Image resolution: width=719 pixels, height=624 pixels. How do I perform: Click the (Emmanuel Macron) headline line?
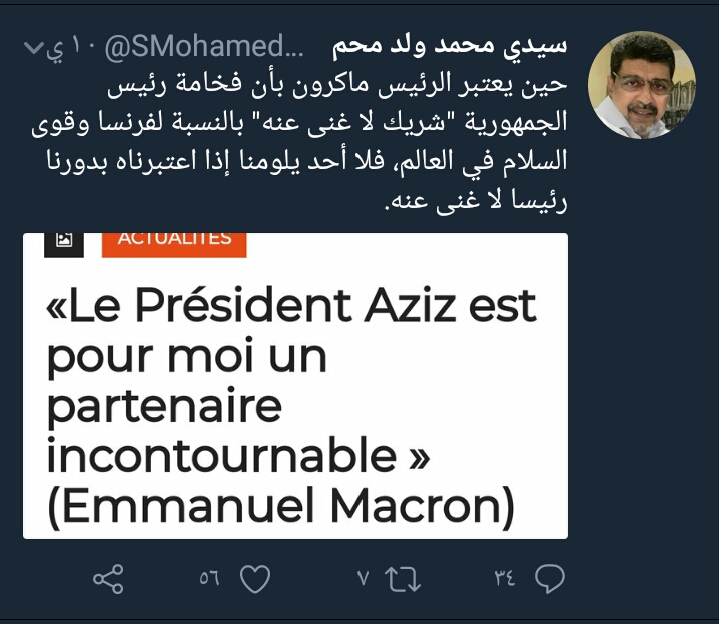281,507
